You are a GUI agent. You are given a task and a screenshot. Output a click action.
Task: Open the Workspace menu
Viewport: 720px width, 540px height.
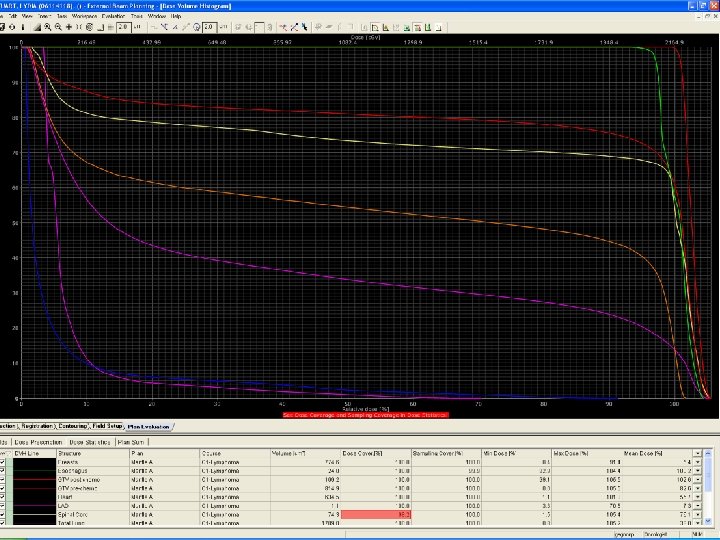(84, 17)
